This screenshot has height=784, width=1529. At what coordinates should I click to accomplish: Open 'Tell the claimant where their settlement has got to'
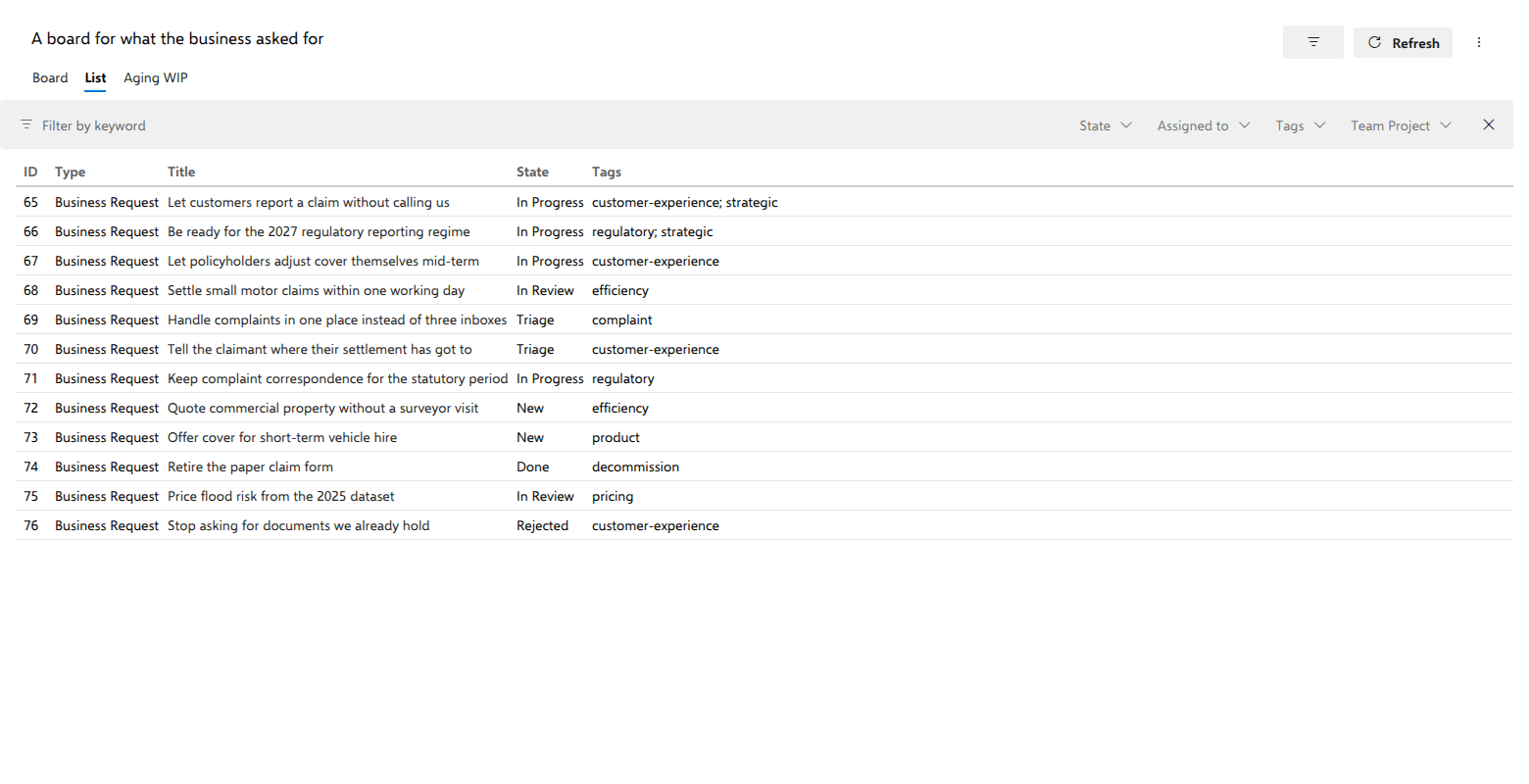coord(320,349)
